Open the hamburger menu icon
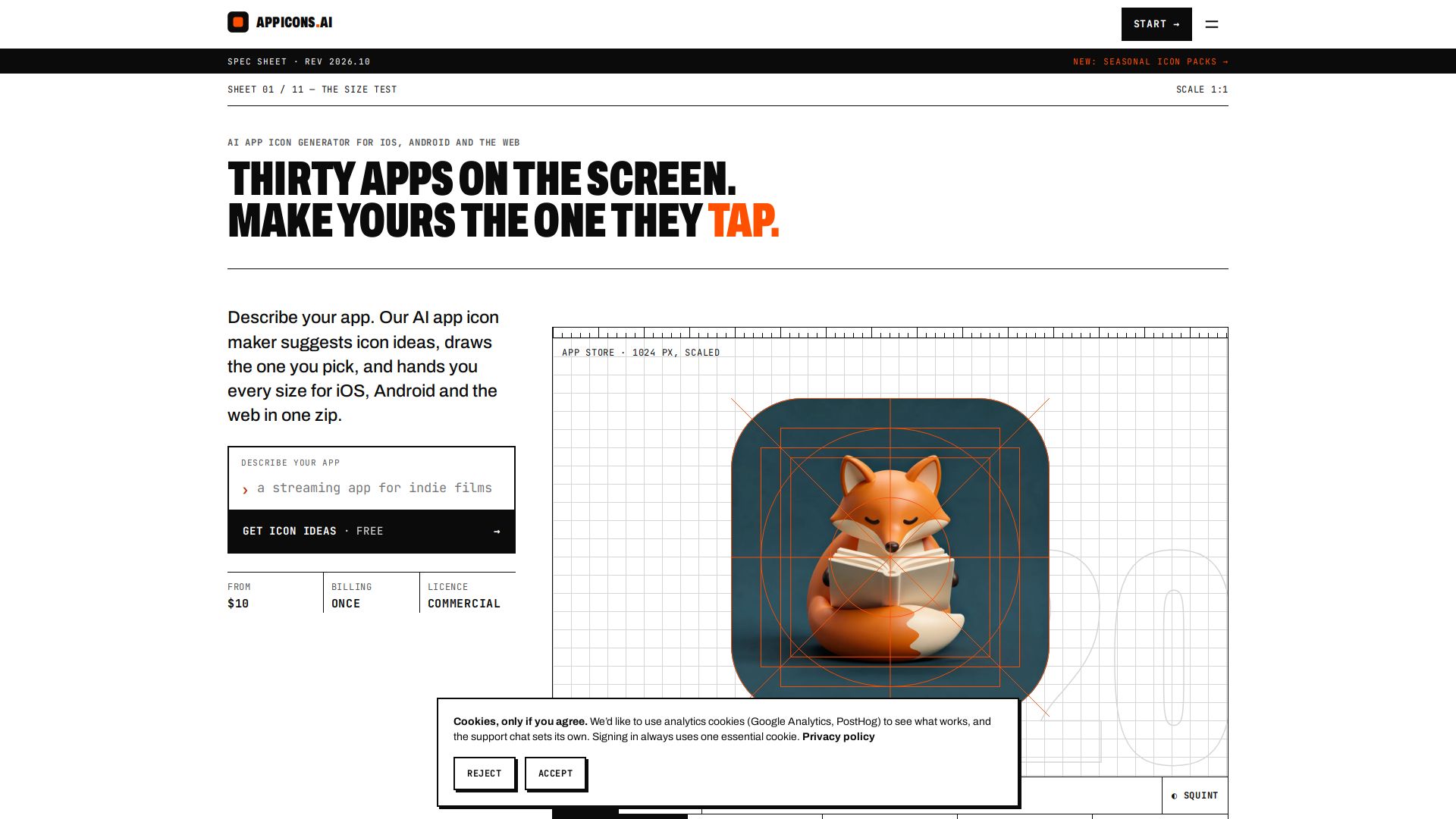The width and height of the screenshot is (1456, 819). point(1212,24)
